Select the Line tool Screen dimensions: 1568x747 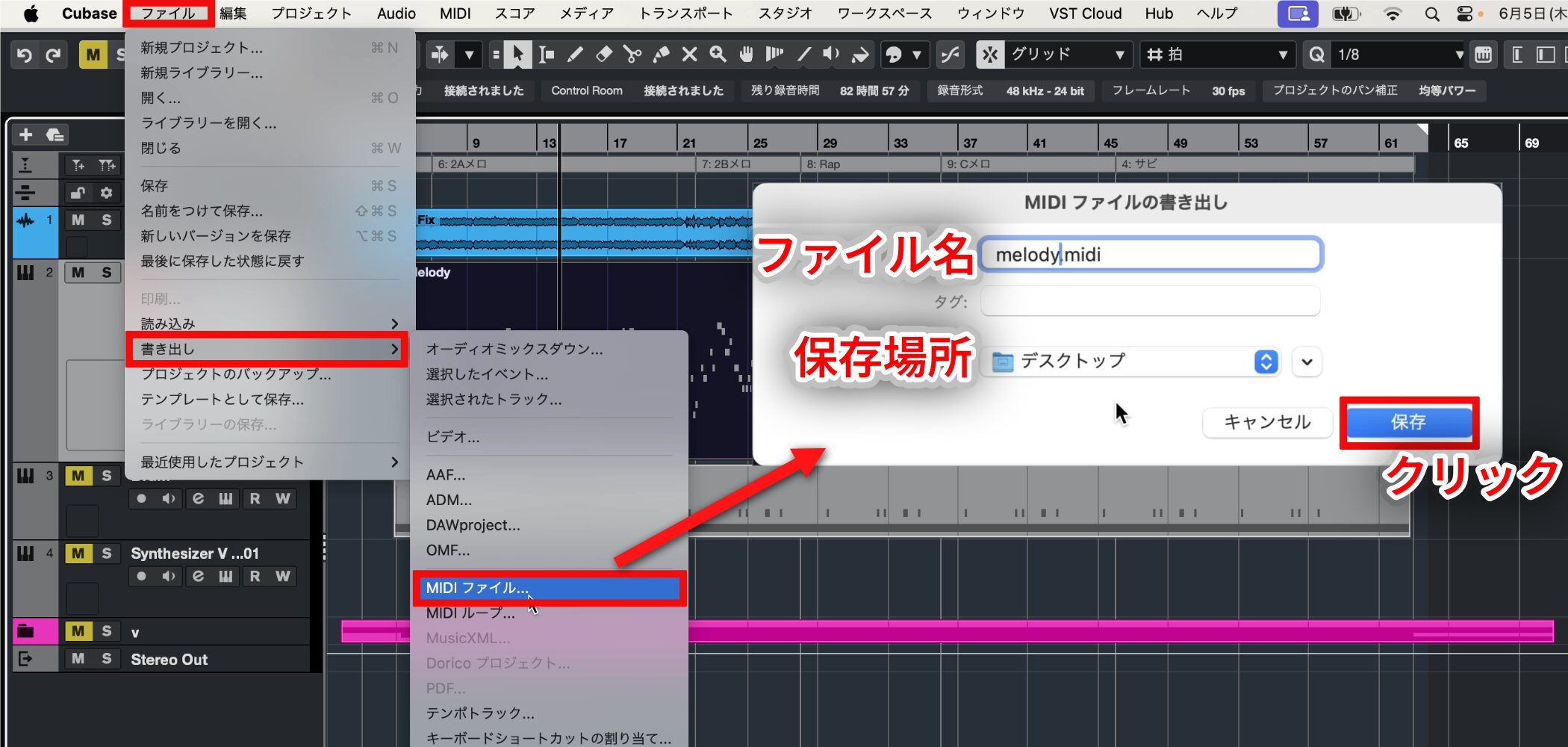click(x=803, y=55)
